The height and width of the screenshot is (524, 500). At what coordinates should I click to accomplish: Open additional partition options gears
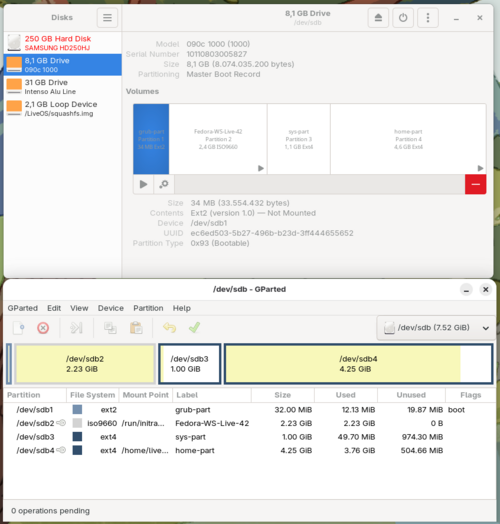click(x=164, y=184)
